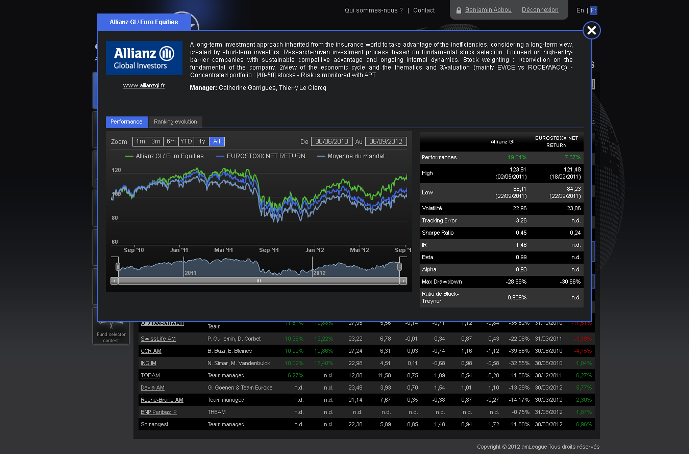The width and height of the screenshot is (689, 454).
Task: Switch site language to En
Action: 580,11
